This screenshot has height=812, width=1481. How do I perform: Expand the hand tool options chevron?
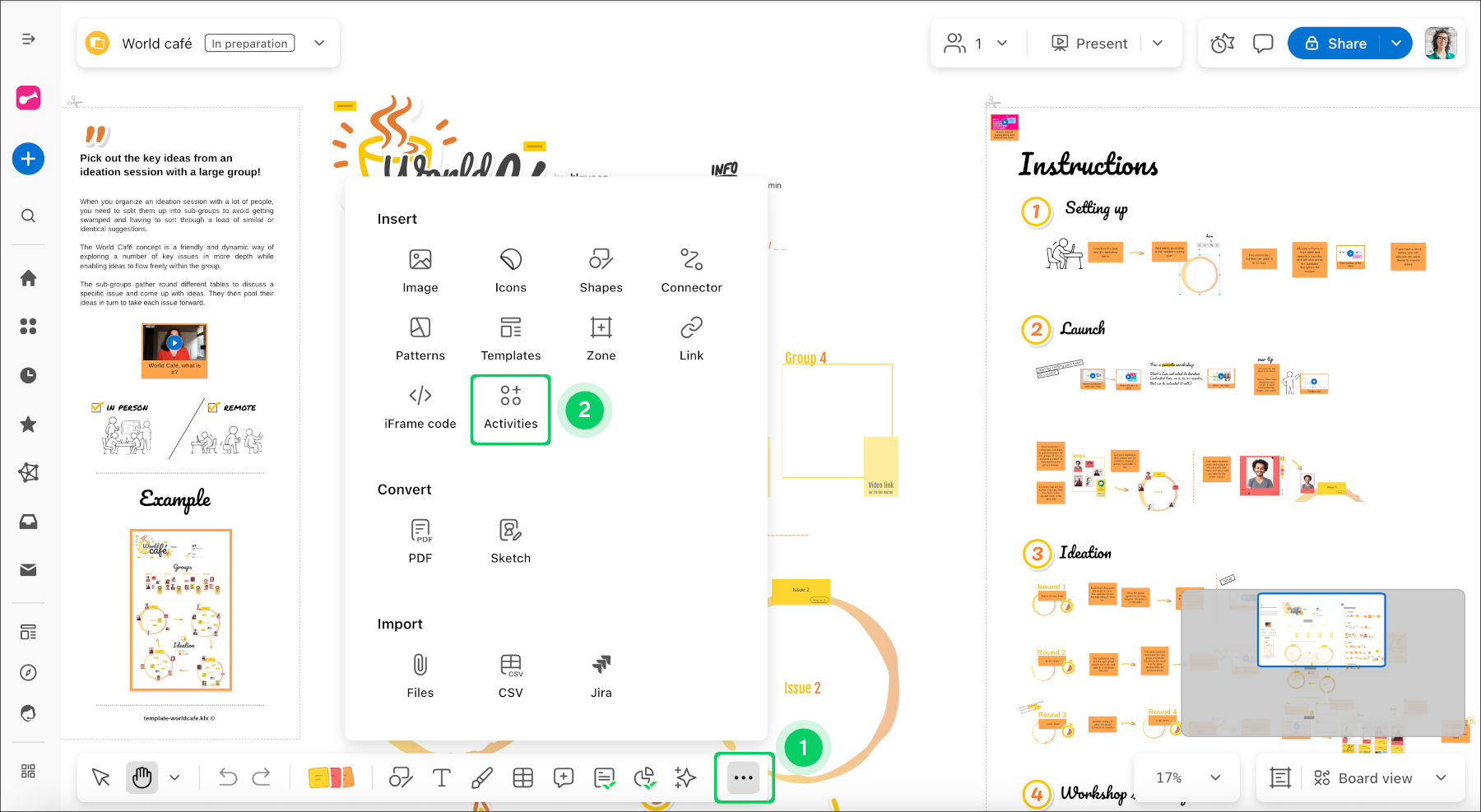(174, 777)
